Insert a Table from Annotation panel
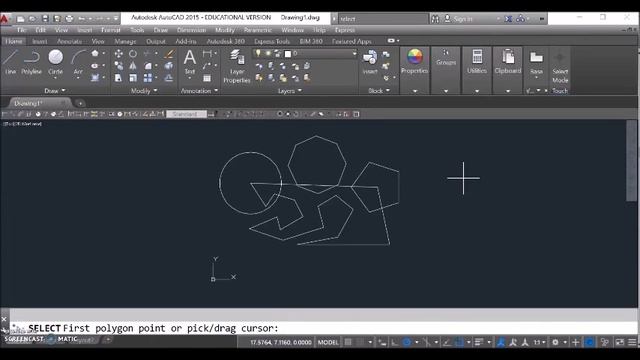Image resolution: width=640 pixels, height=360 pixels. point(207,78)
